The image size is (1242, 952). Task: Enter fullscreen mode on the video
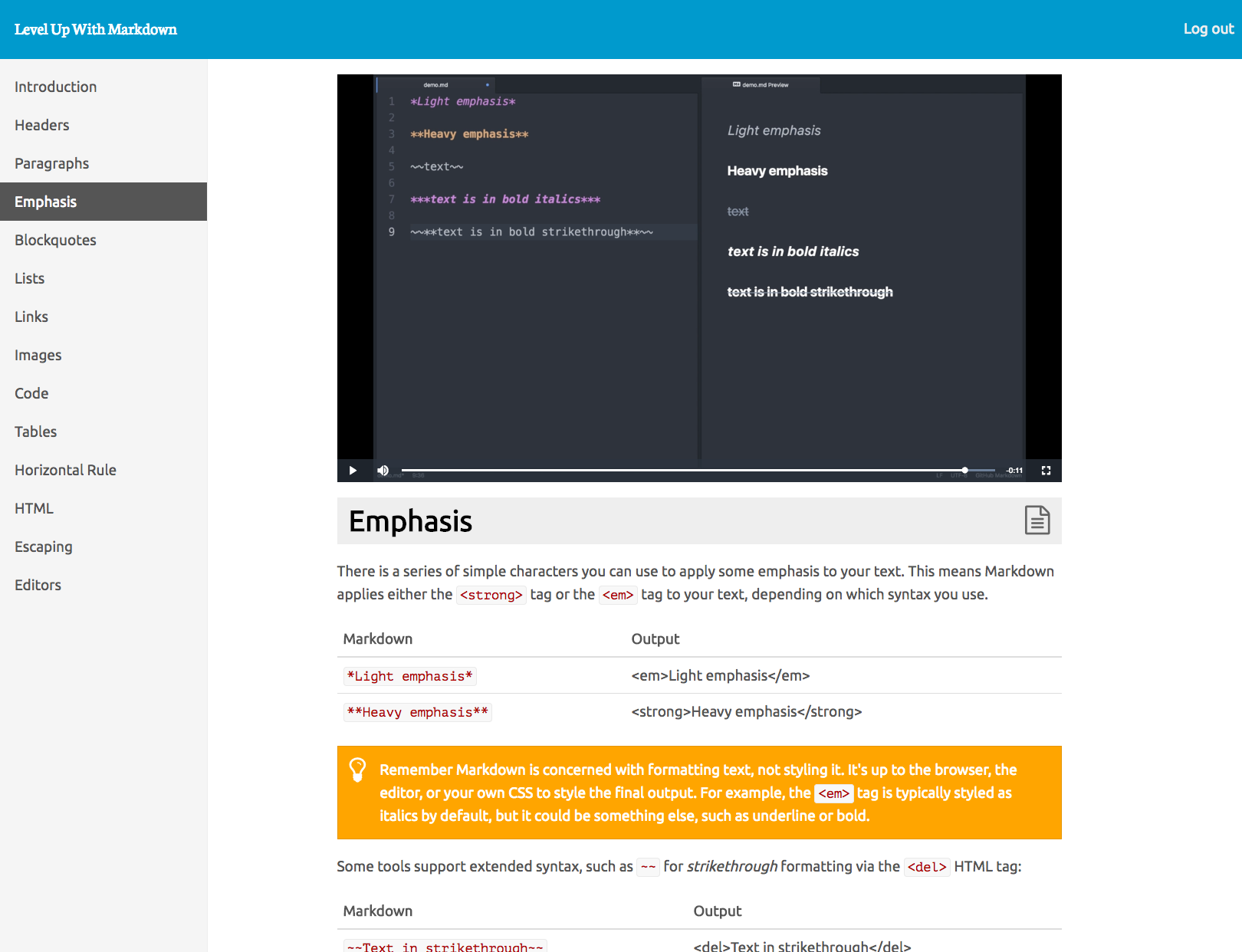point(1045,470)
